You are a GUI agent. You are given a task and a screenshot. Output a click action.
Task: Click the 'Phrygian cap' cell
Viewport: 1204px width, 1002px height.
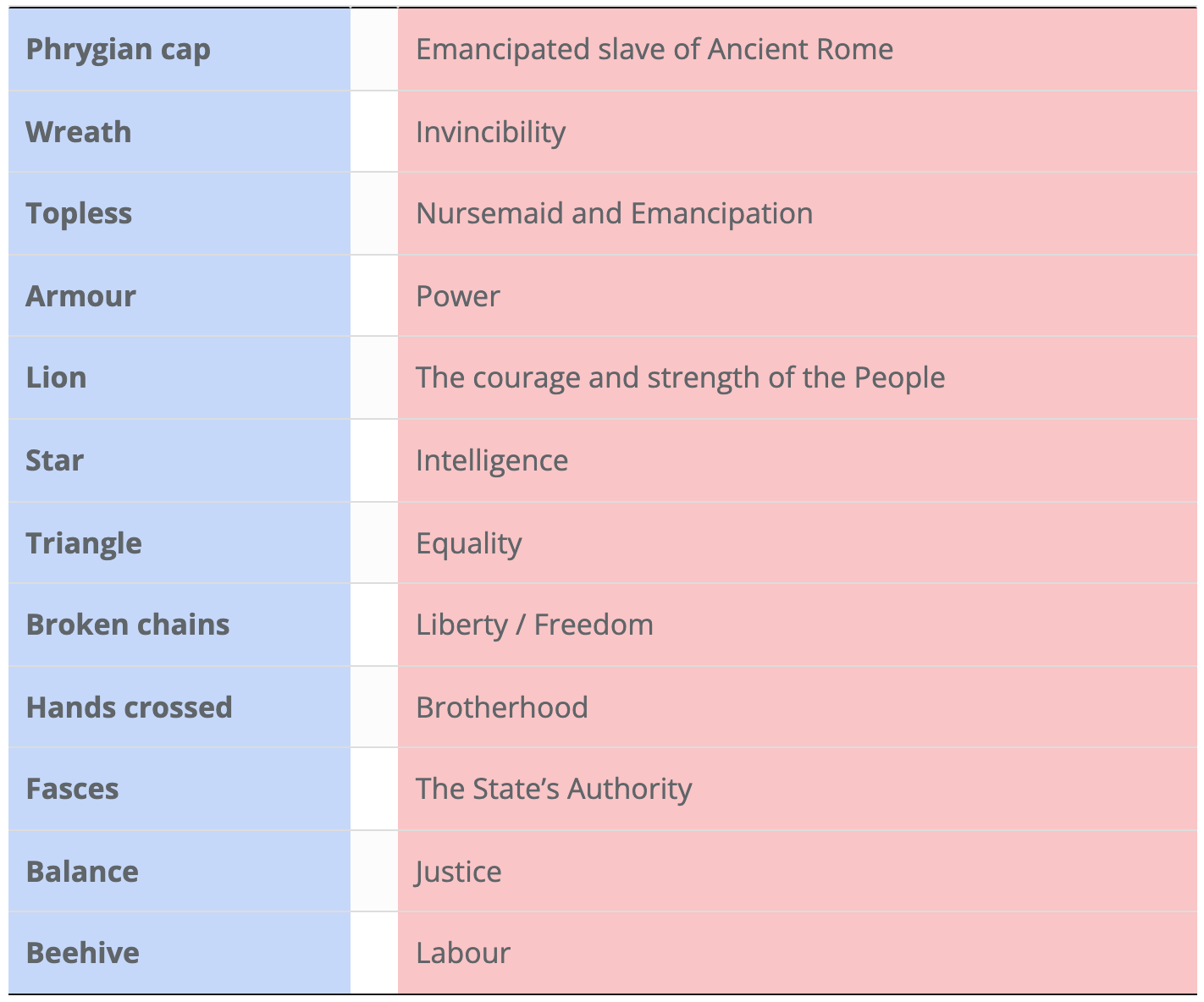coord(118,49)
